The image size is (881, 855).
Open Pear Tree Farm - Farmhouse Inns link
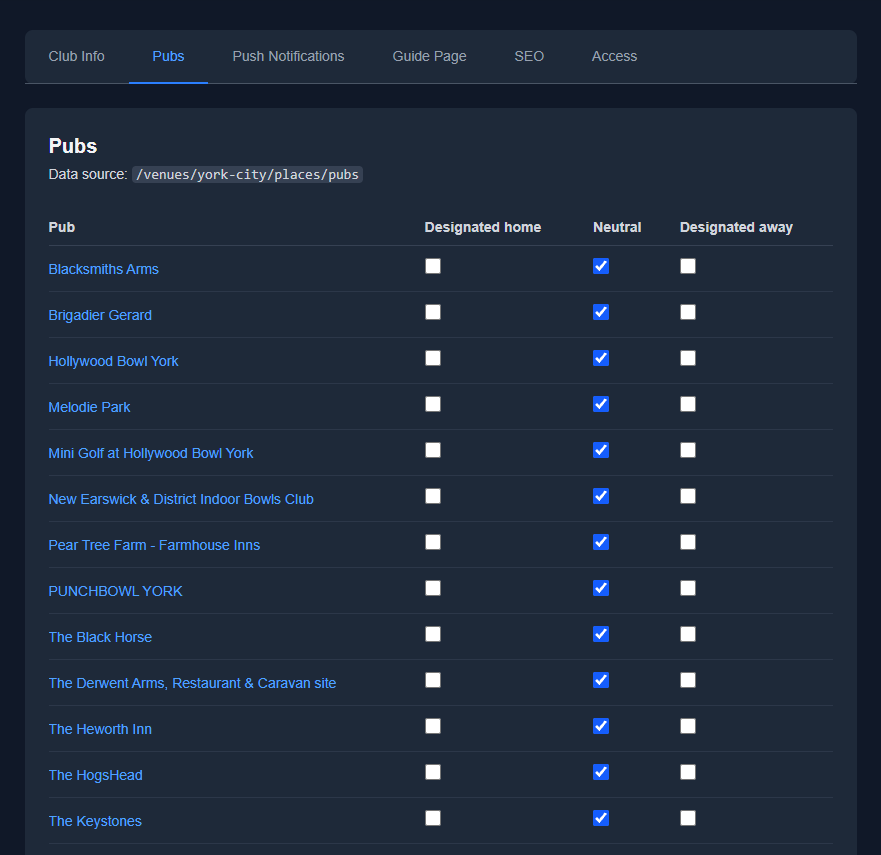(x=154, y=545)
